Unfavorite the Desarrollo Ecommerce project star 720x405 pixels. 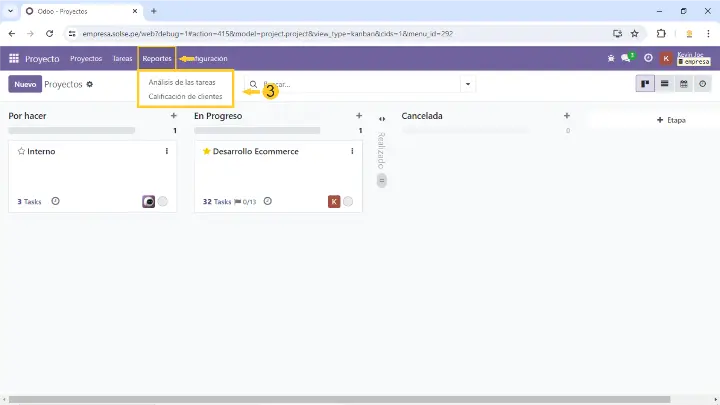pyautogui.click(x=207, y=152)
